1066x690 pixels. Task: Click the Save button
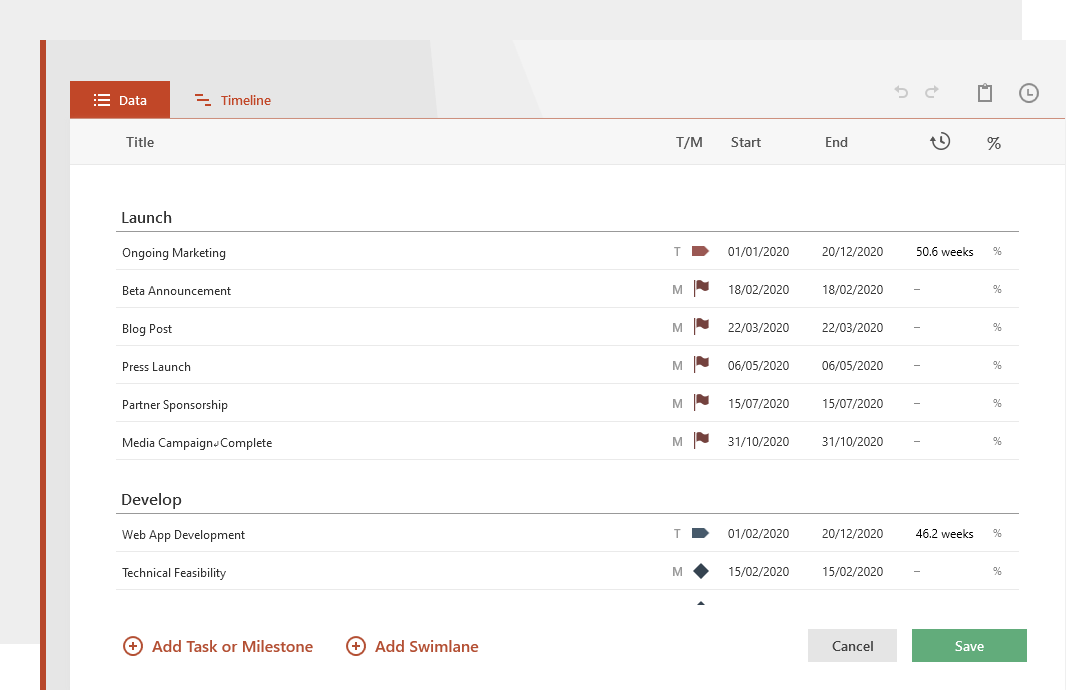click(968, 645)
